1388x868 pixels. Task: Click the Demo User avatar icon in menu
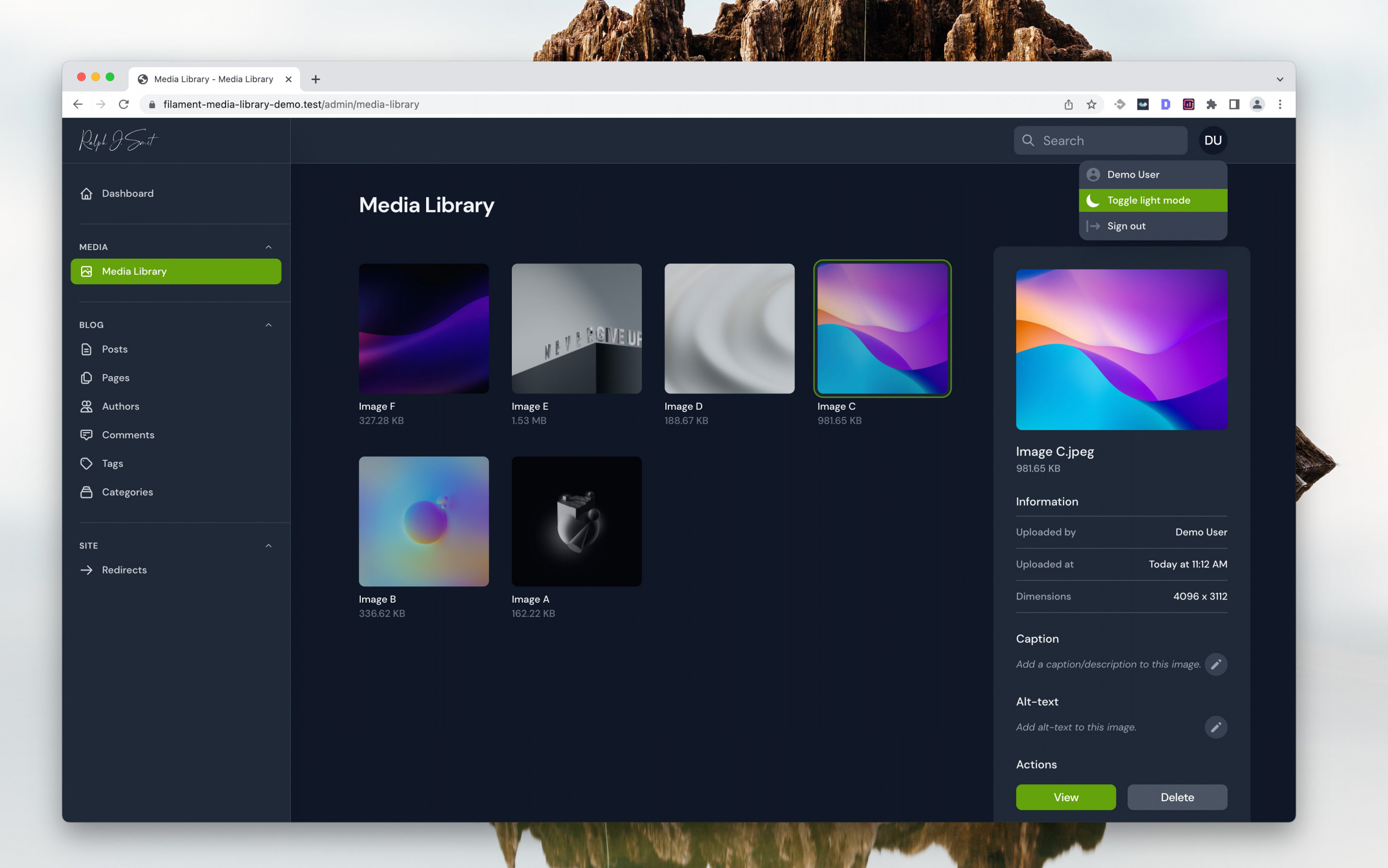coord(1093,175)
